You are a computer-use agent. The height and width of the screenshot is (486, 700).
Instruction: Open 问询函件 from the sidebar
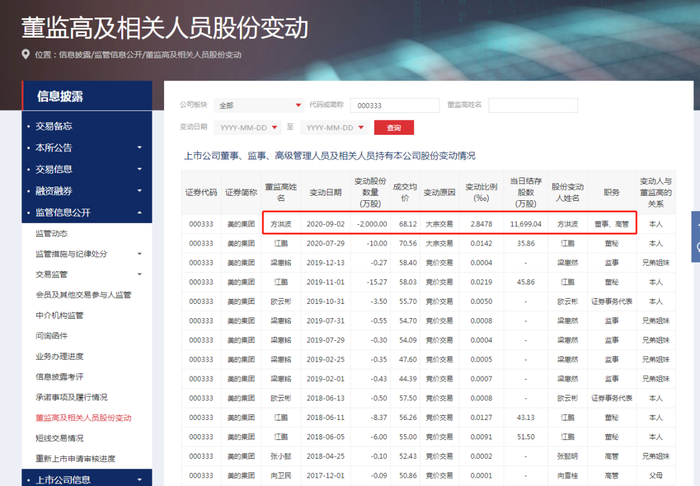52,336
